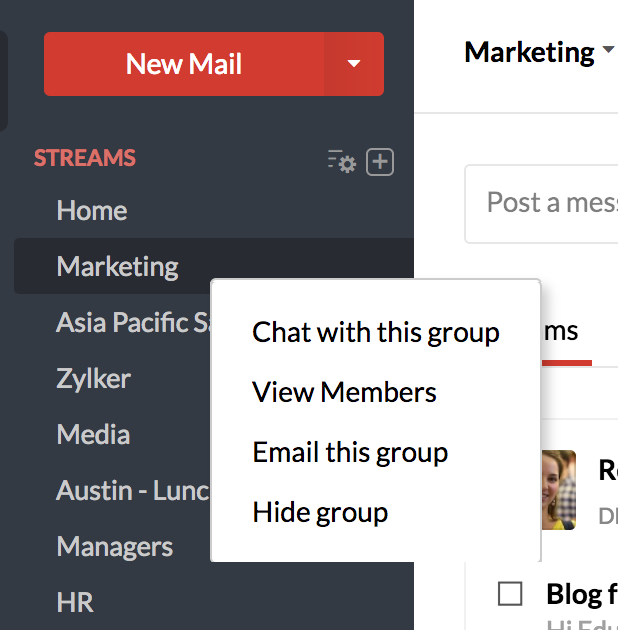618x630 pixels.
Task: Click the sender's profile photo
Action: point(559,489)
